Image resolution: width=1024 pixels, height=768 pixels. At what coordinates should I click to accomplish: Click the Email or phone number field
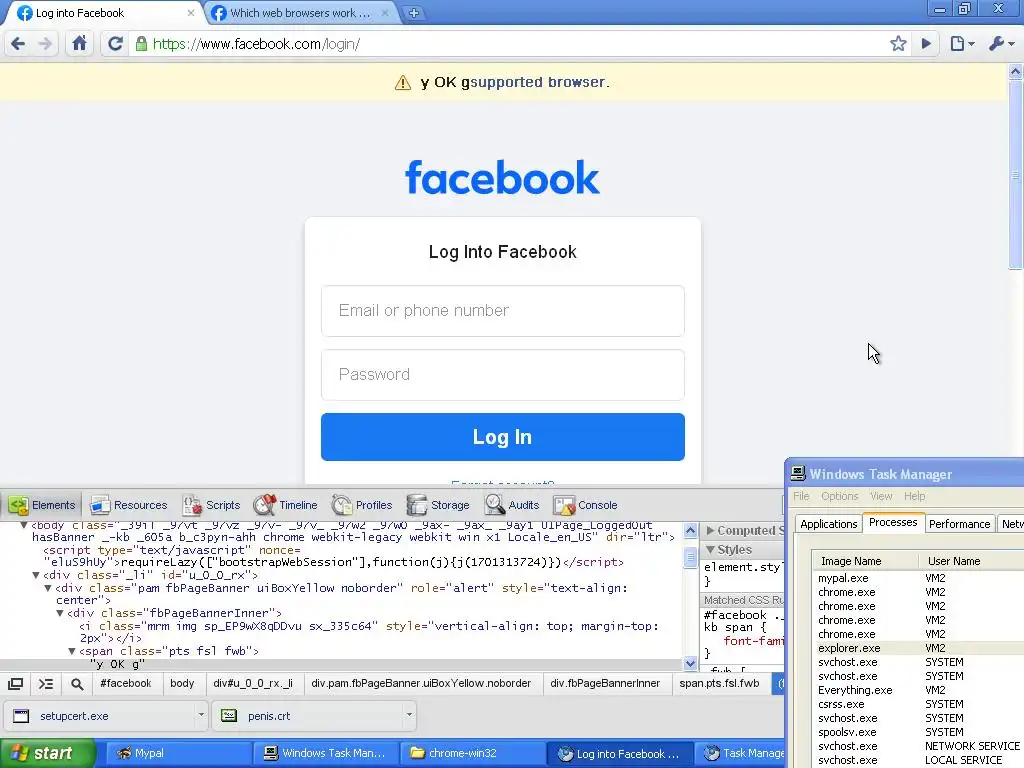pyautogui.click(x=502, y=311)
